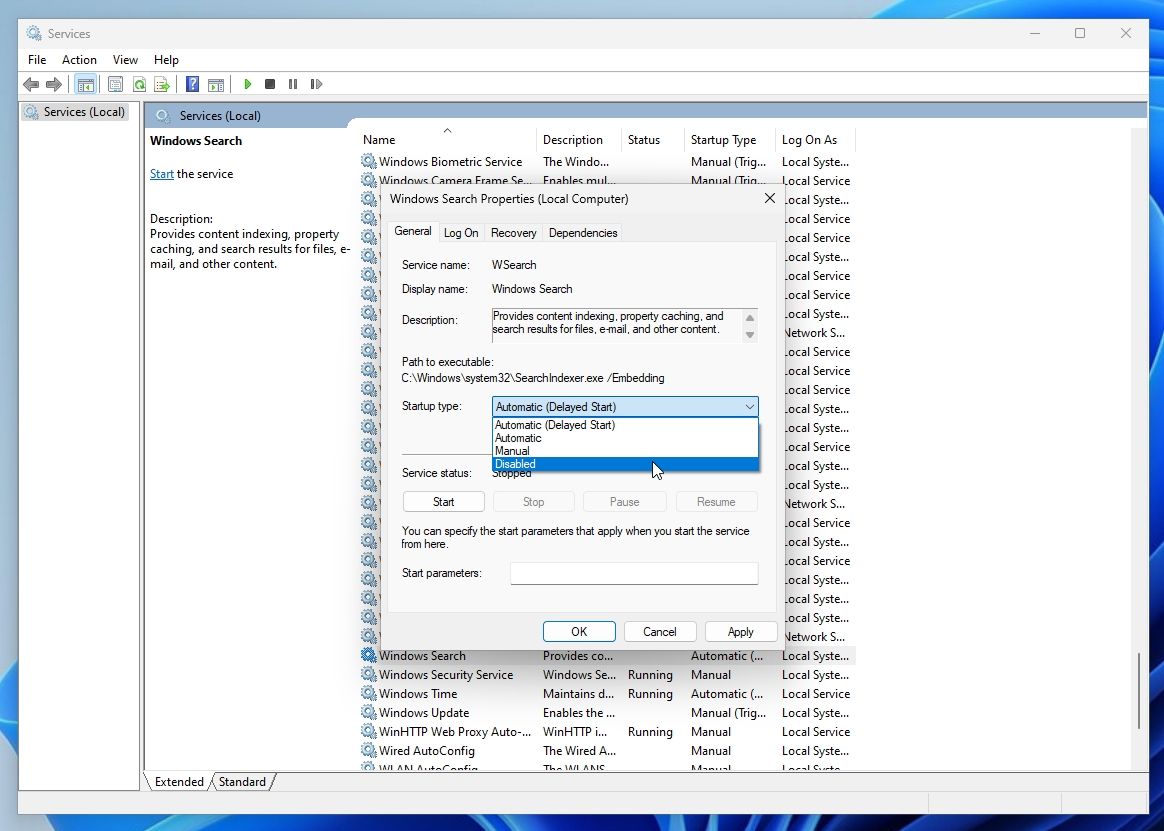Click inside the Start parameters field
The height and width of the screenshot is (831, 1164).
click(633, 573)
